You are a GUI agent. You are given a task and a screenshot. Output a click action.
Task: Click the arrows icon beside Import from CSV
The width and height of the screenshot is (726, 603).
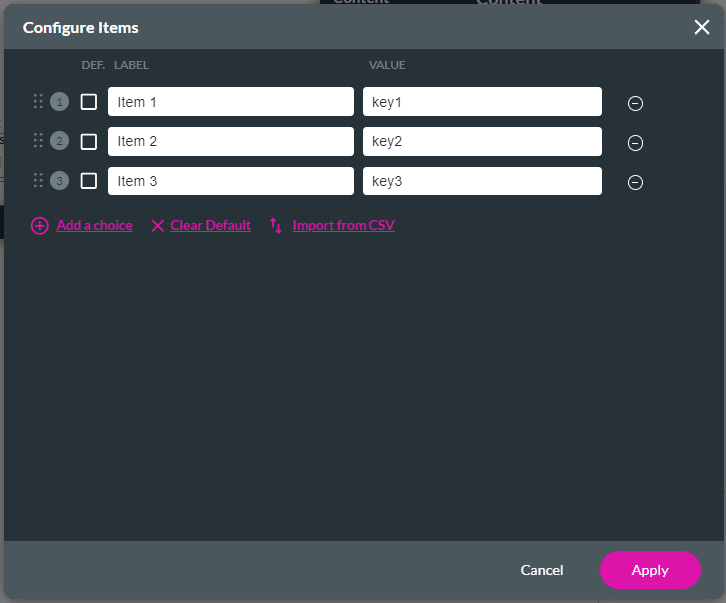pos(276,226)
